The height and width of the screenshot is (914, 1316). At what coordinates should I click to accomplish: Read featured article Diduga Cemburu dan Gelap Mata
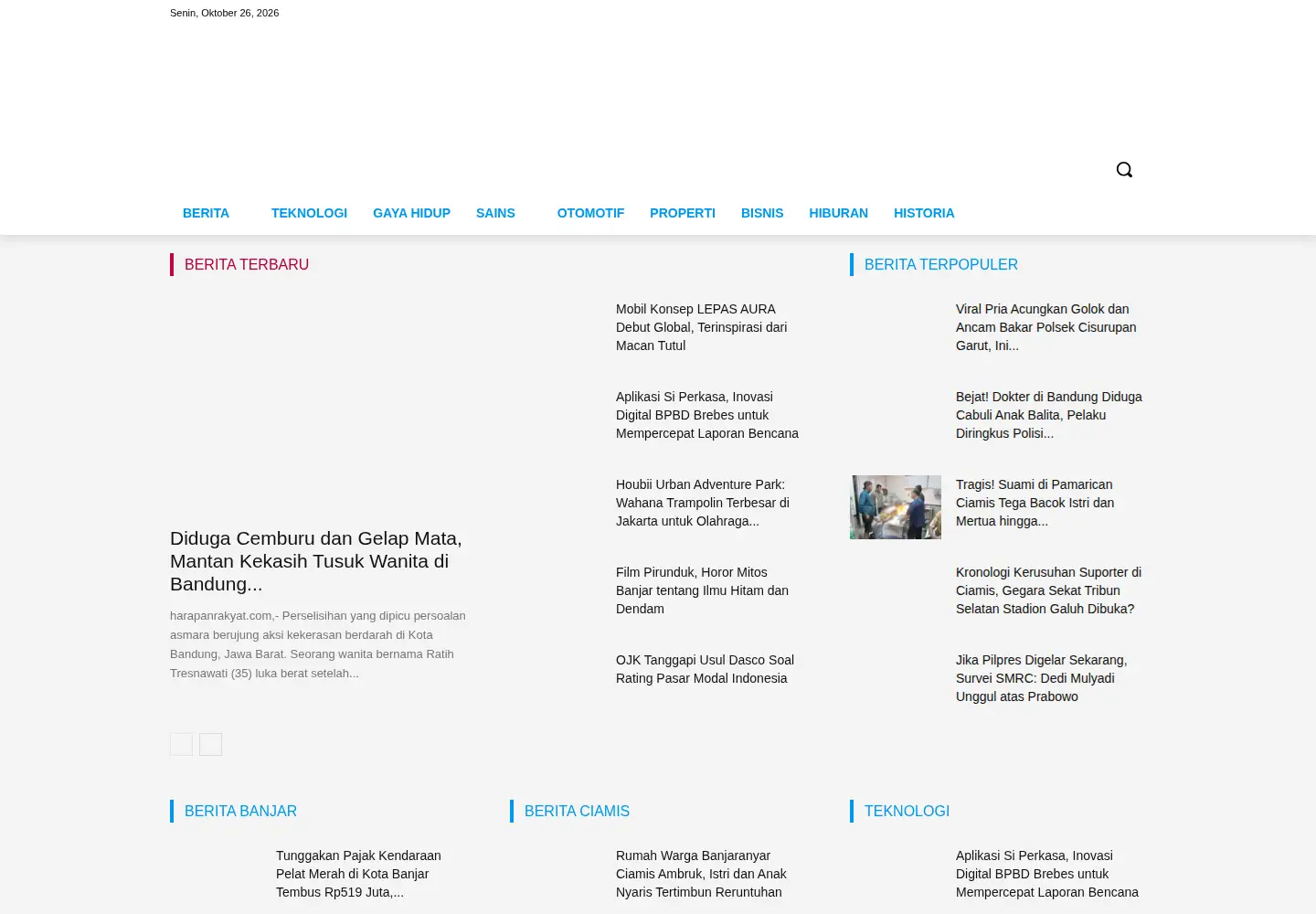[316, 561]
